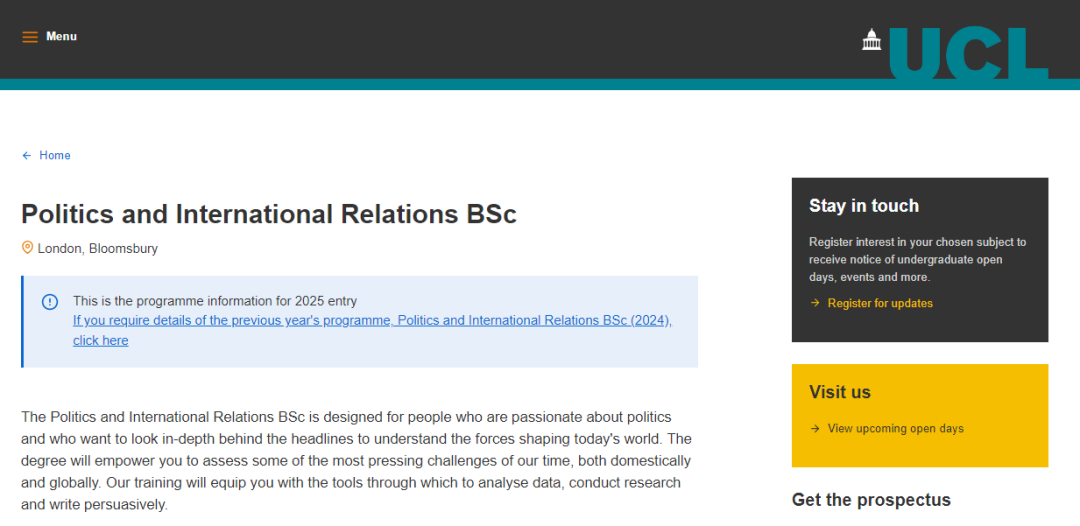Click the orange location pin icon

(27, 248)
